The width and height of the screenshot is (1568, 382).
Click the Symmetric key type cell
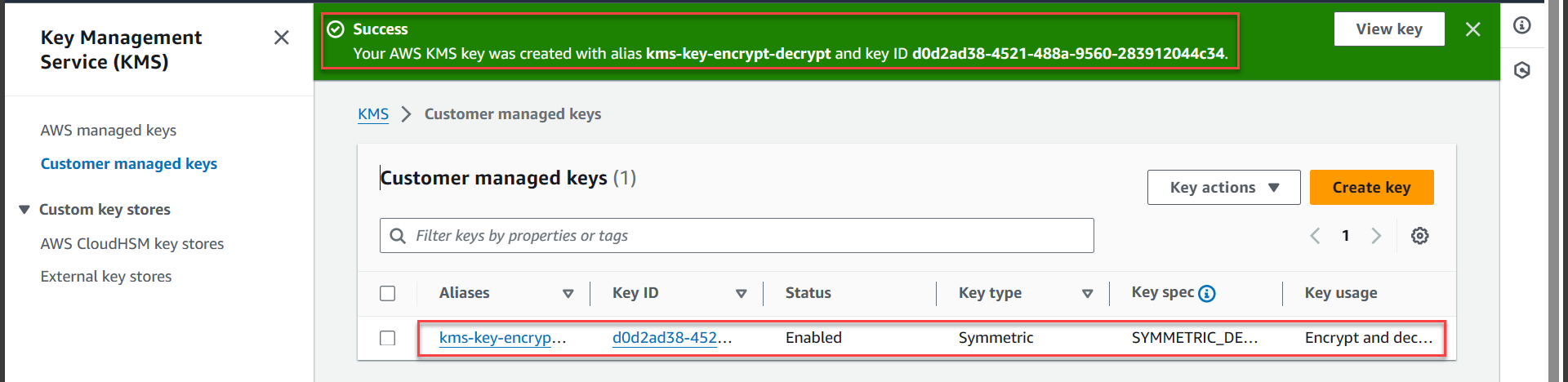[x=996, y=338]
